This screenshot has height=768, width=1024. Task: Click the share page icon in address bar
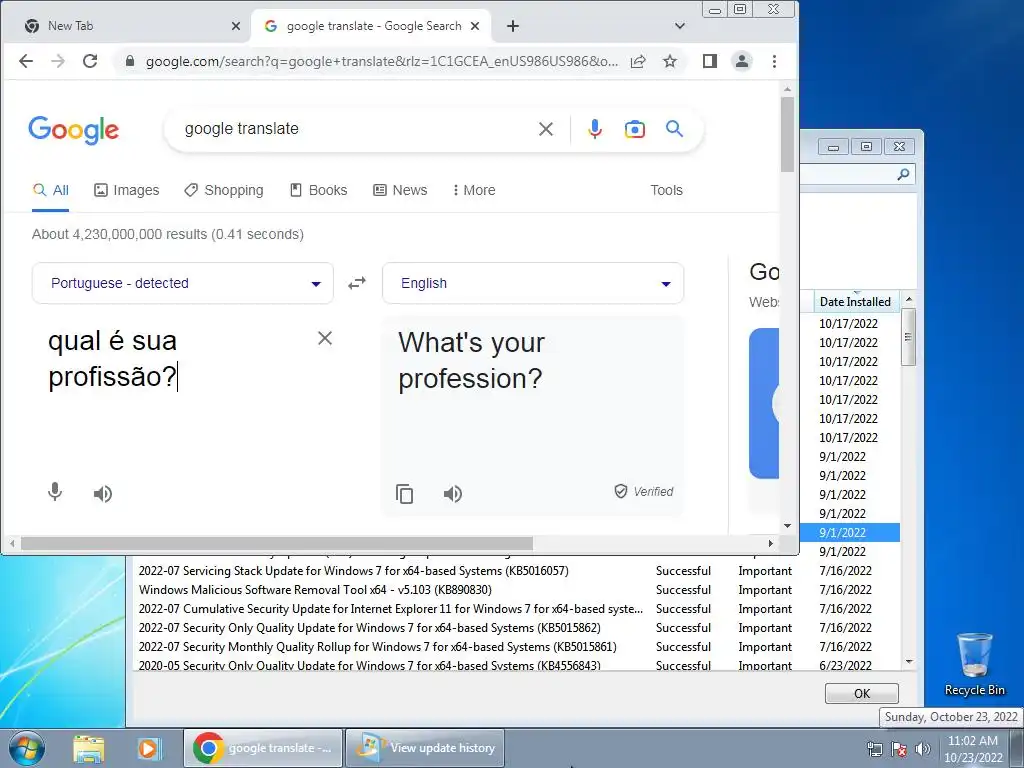click(638, 61)
